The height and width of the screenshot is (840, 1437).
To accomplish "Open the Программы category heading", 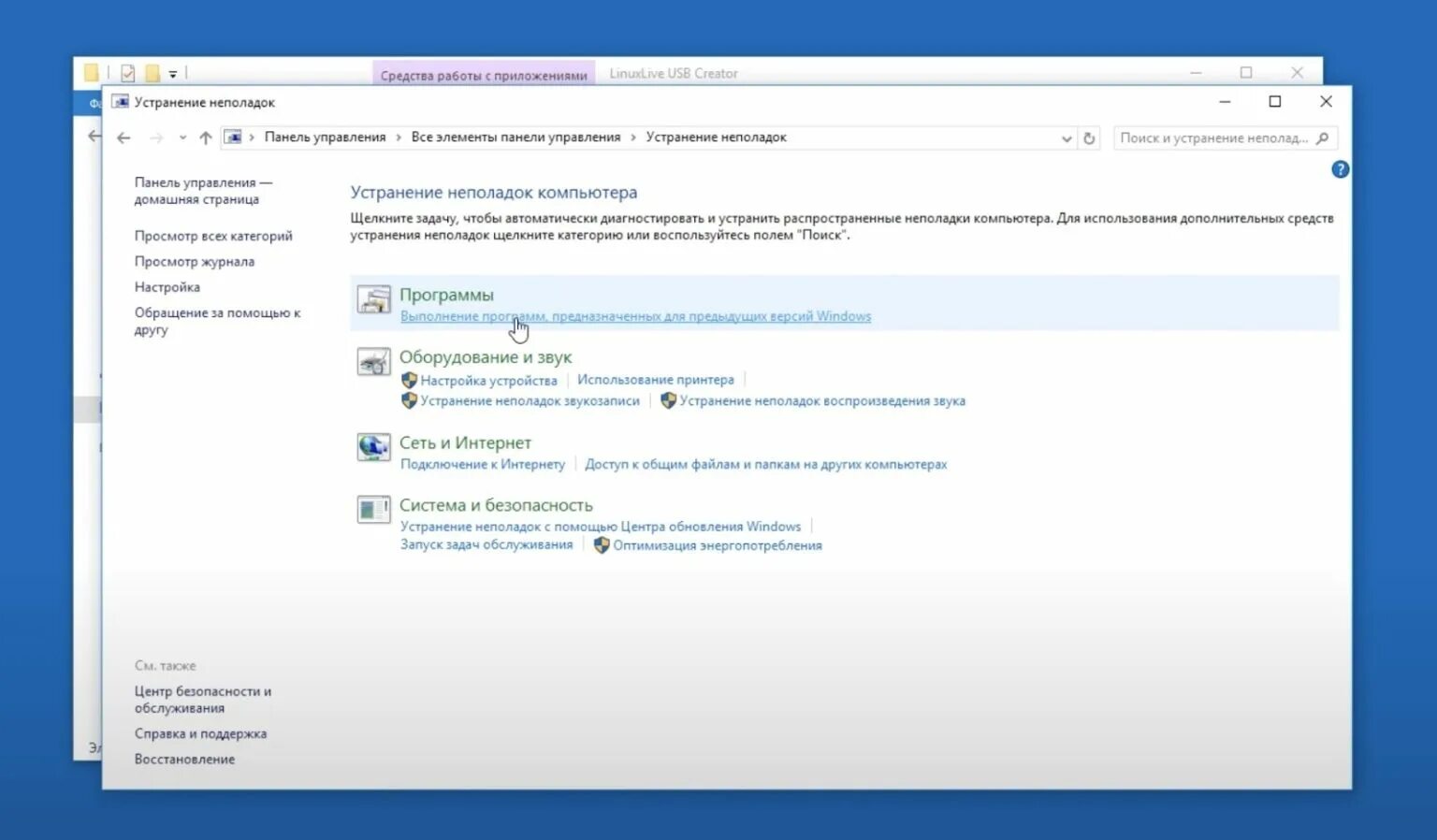I will pos(446,295).
